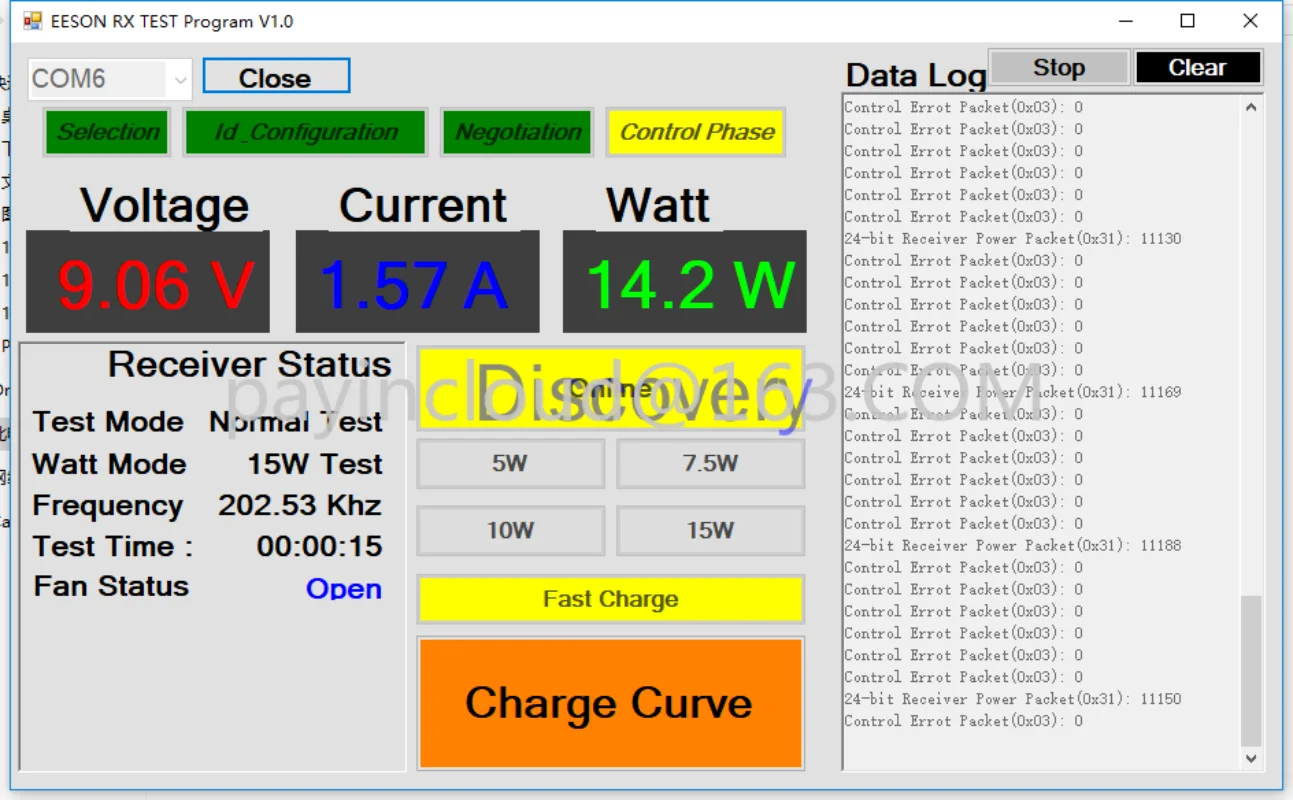Click log line with power value 11188

coord(1012,546)
